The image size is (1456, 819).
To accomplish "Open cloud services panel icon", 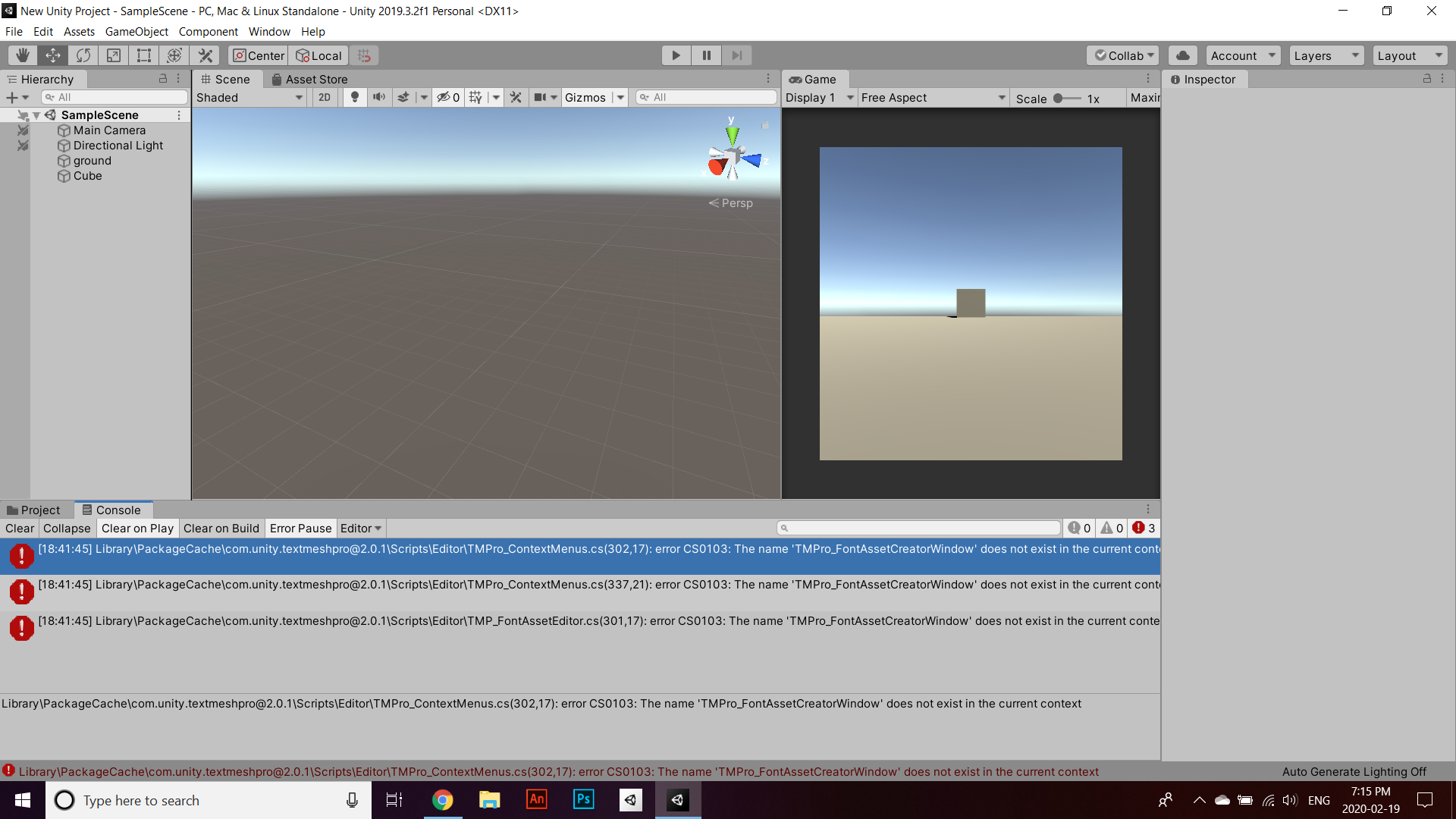I will 1182,55.
